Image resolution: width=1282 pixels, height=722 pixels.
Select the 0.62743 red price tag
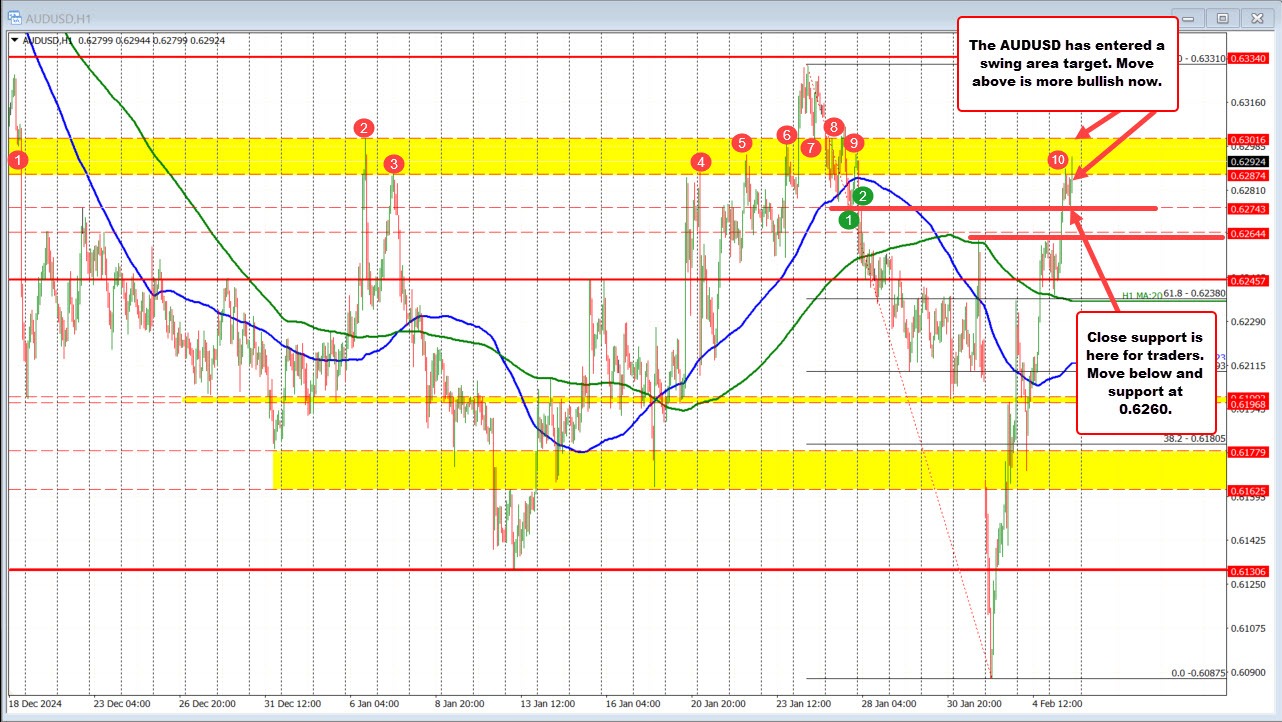click(1248, 208)
